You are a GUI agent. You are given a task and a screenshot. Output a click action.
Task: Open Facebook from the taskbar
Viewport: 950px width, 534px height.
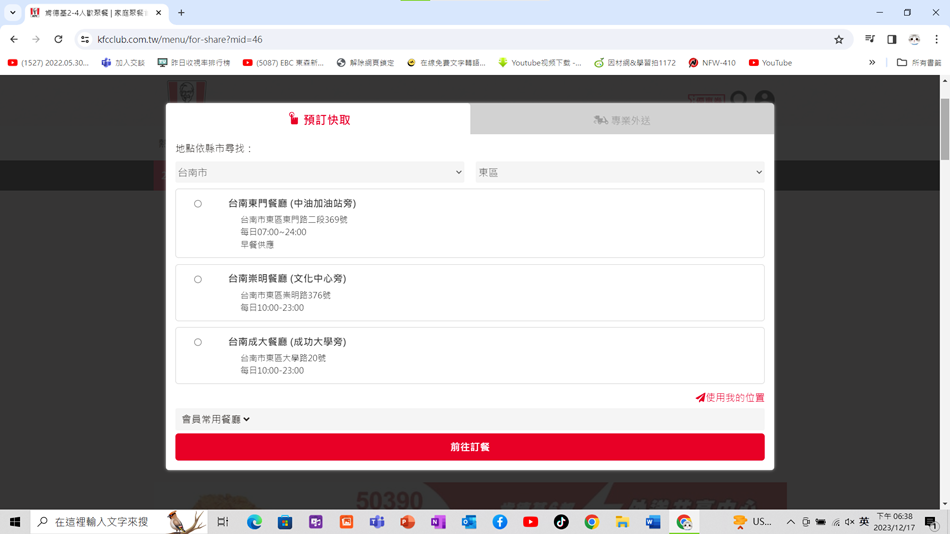click(x=500, y=522)
